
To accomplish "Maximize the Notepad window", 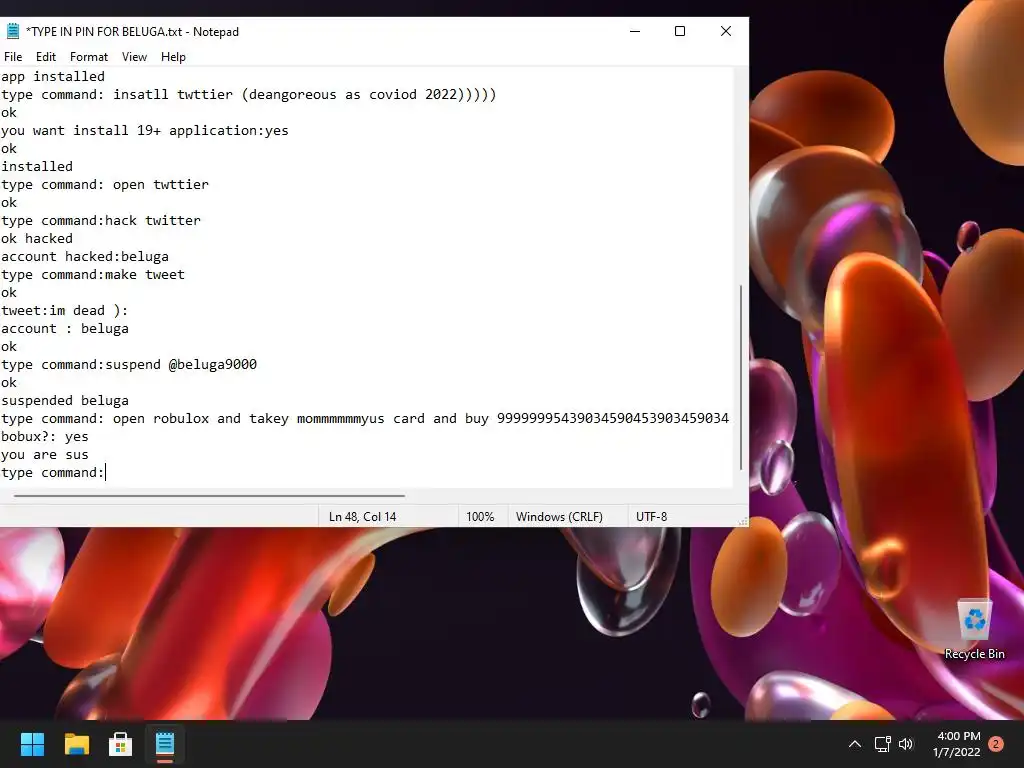I will [680, 31].
